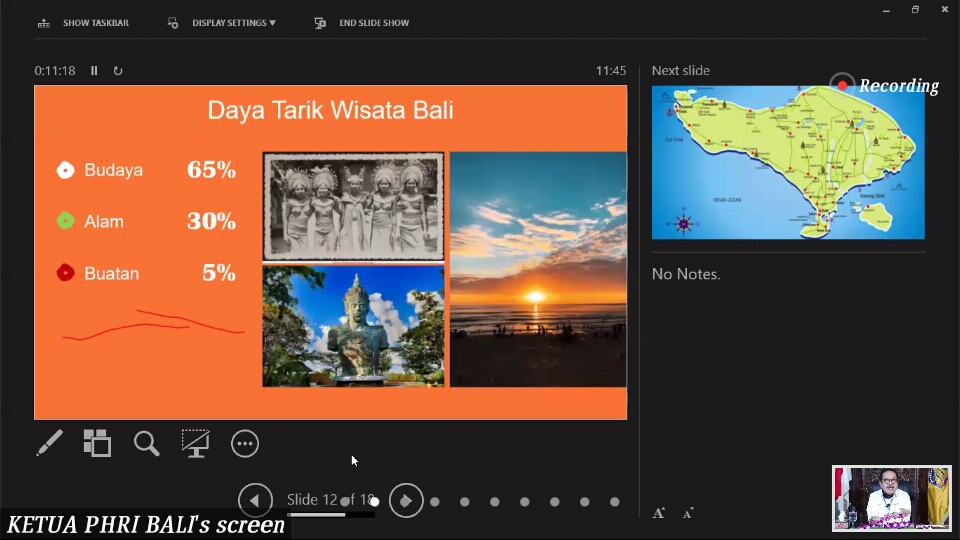Restore down the presenter view window
960x540 pixels.
pos(915,9)
